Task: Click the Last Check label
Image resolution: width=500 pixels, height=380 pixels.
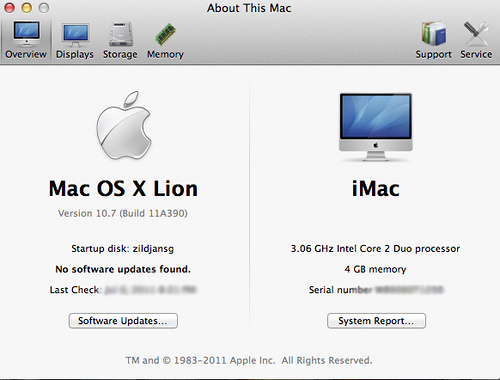Action: pyautogui.click(x=75, y=290)
